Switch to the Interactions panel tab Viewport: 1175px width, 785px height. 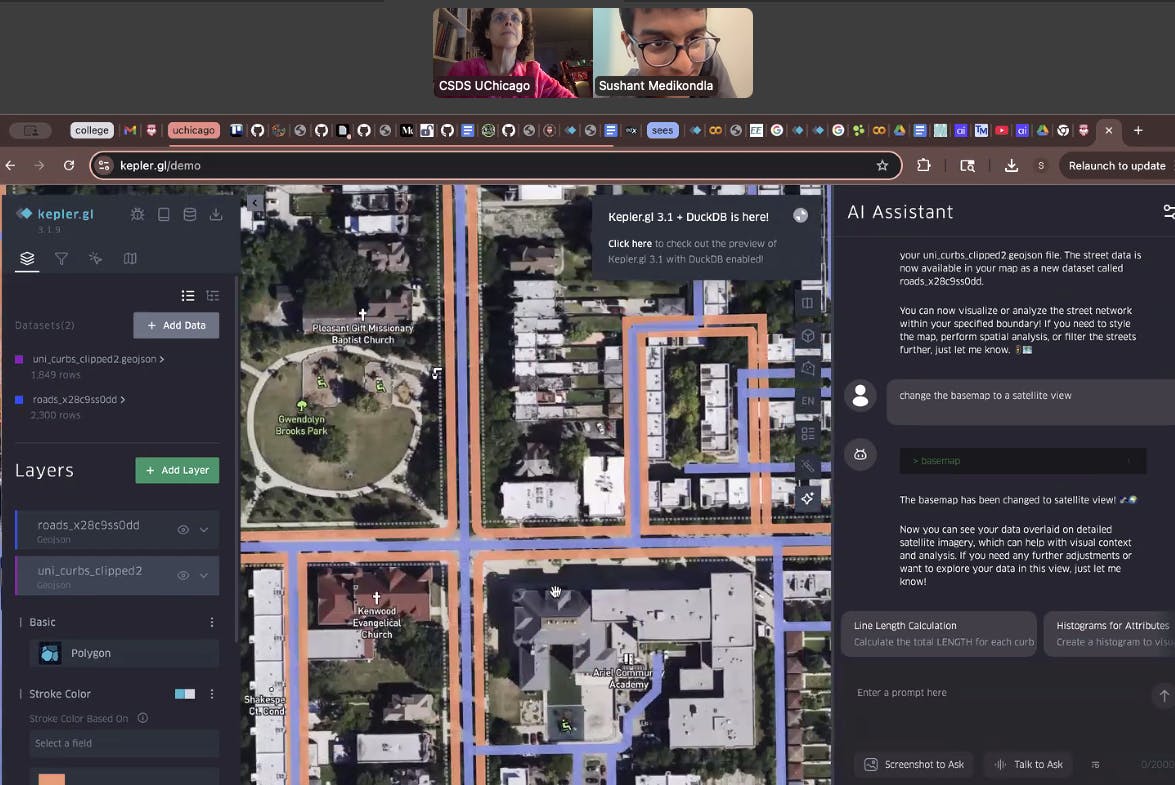[x=95, y=258]
